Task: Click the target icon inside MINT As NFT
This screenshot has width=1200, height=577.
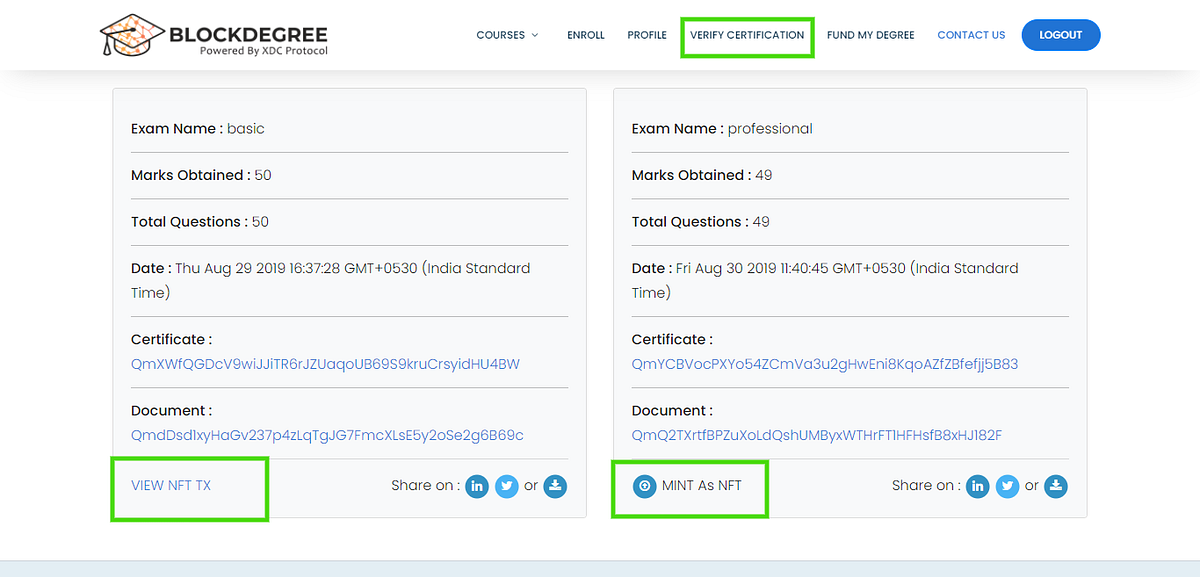Action: coord(643,485)
